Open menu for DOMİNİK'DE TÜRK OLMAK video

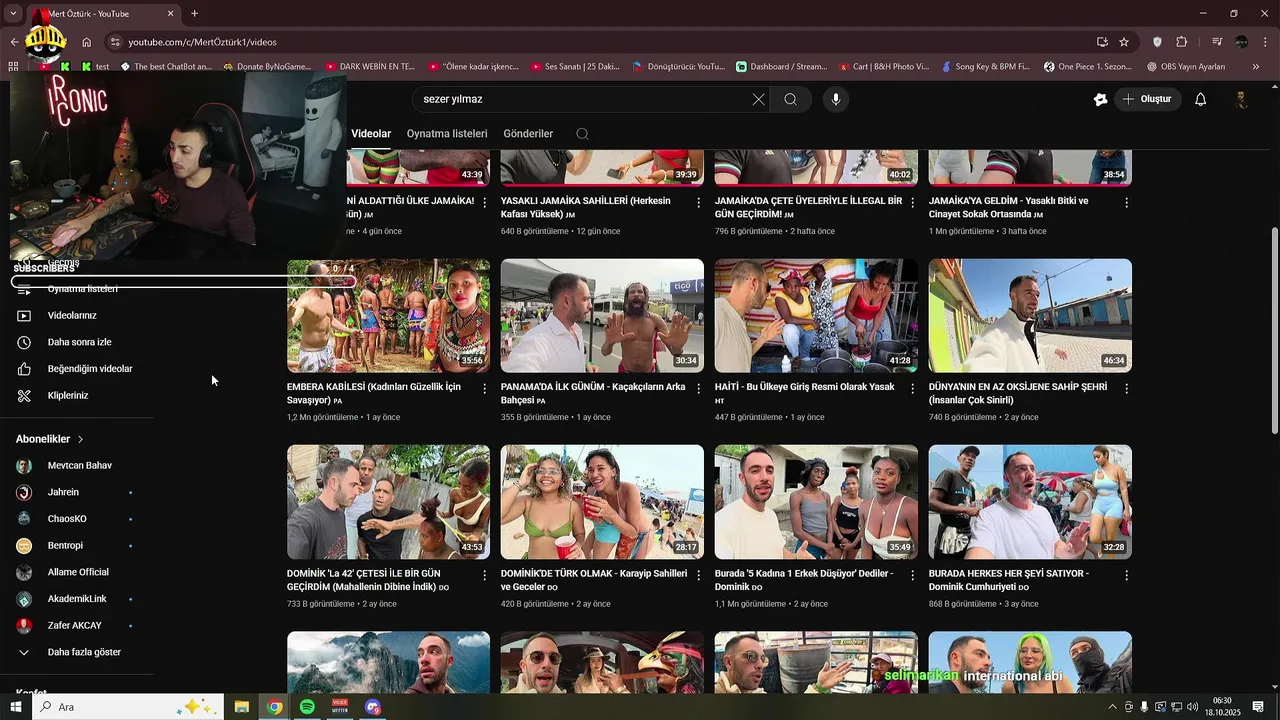tap(699, 575)
